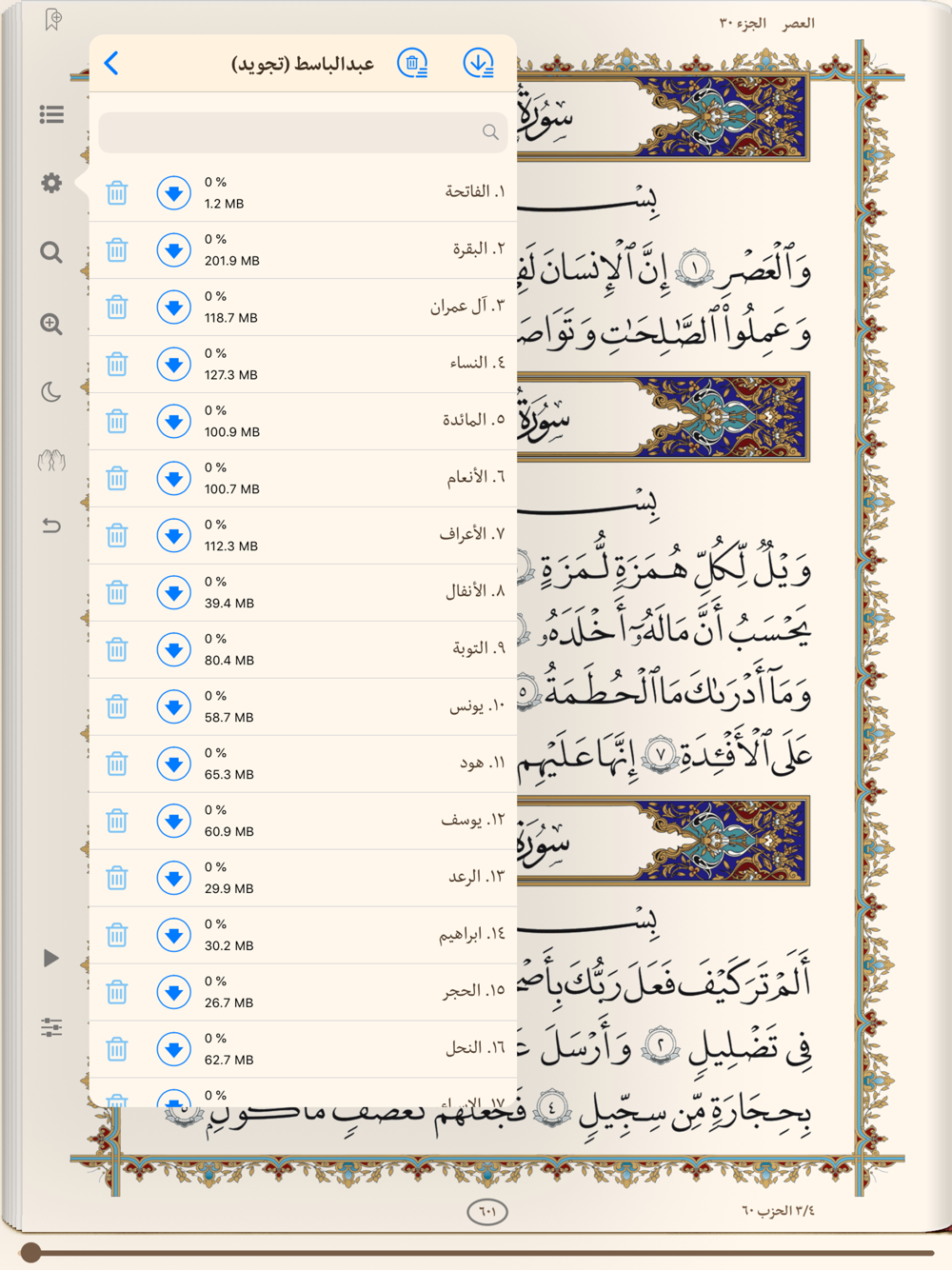Tap الجزء ٣٠ juz label

(742, 23)
